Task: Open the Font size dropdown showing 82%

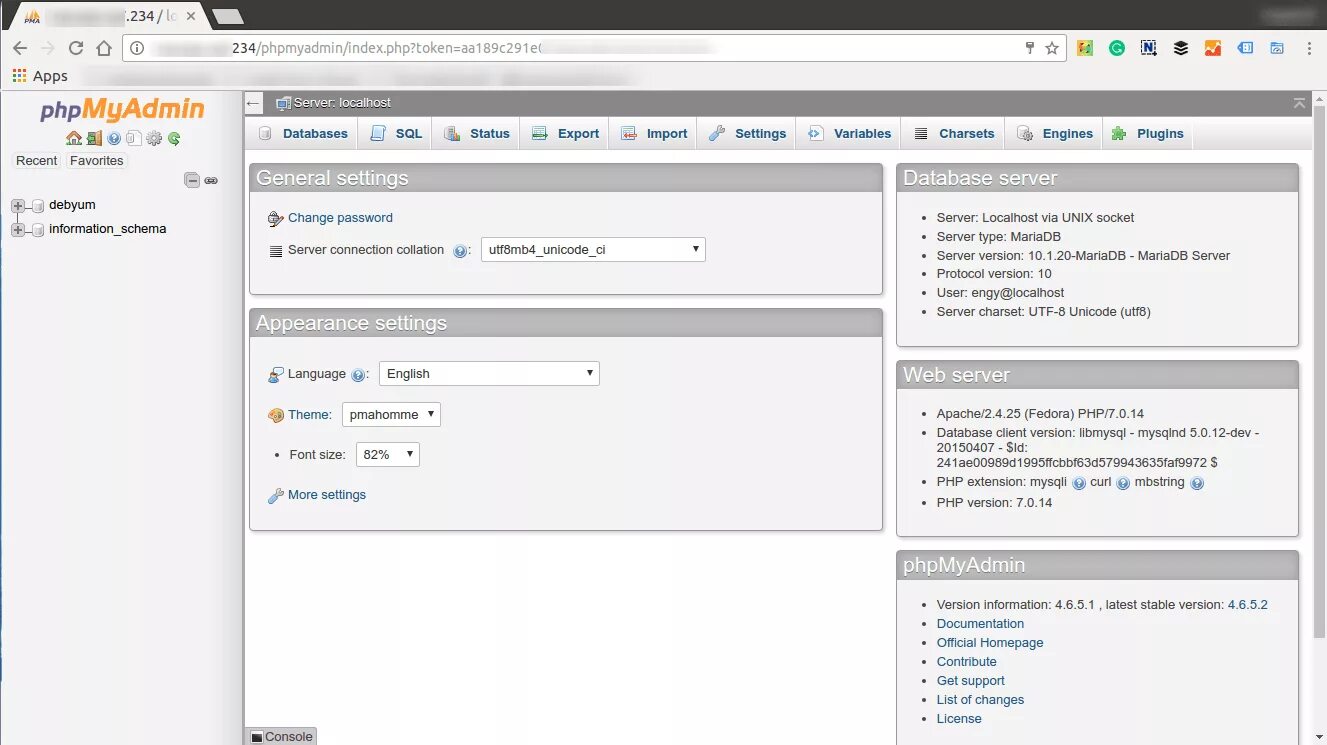Action: click(x=388, y=454)
